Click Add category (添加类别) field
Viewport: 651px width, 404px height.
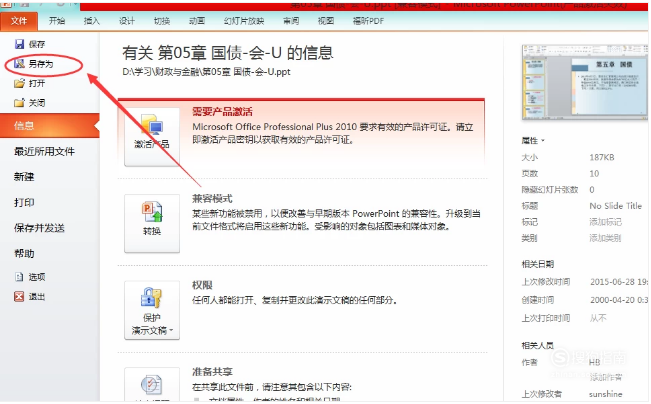605,238
